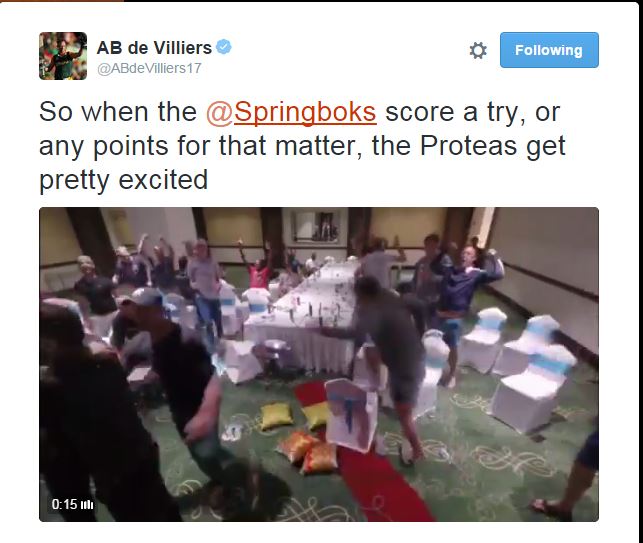Open the @Springboks mention link
Viewport: 643px width, 543px height.
click(x=291, y=112)
